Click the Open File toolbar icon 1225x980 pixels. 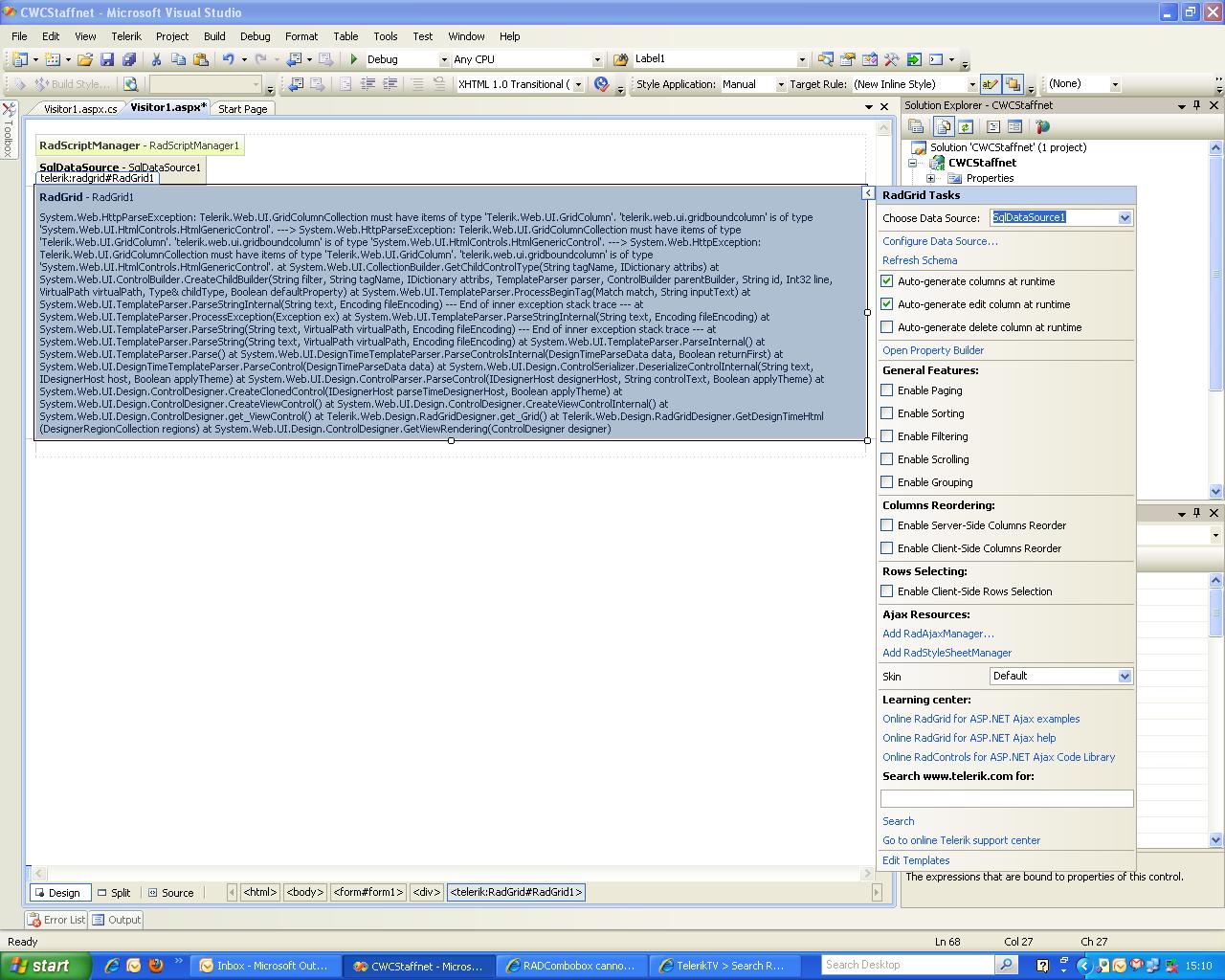click(x=85, y=59)
